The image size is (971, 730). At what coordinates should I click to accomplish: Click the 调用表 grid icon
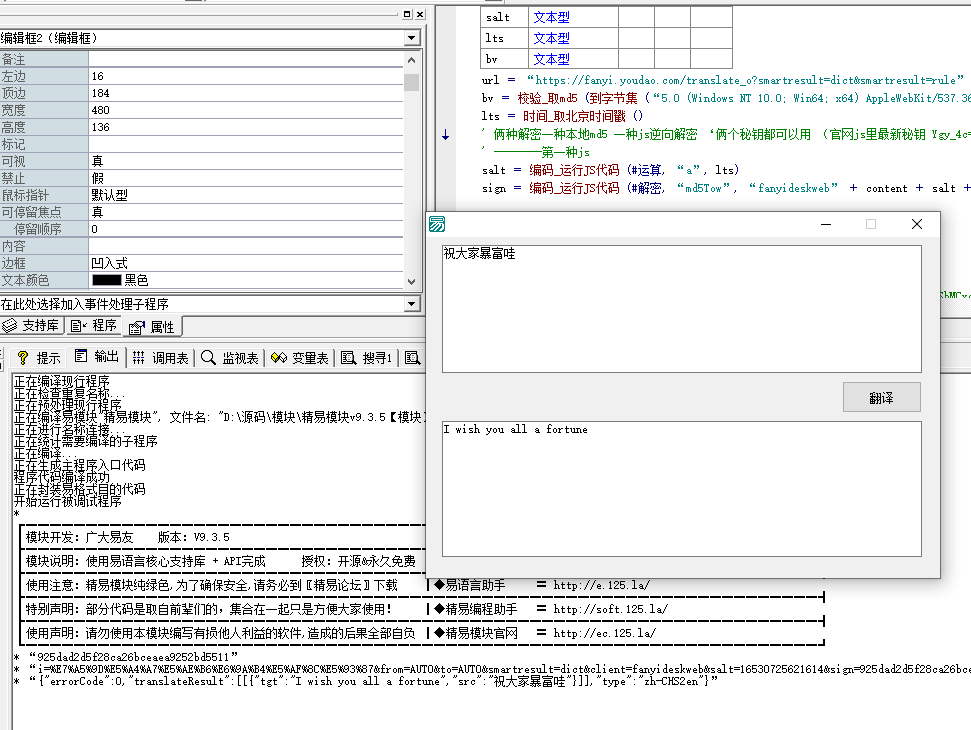(x=139, y=358)
